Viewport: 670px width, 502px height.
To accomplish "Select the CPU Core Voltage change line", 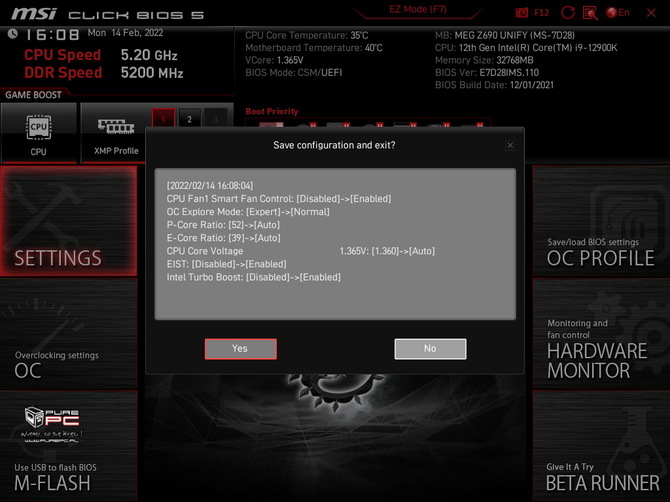I will pos(301,251).
